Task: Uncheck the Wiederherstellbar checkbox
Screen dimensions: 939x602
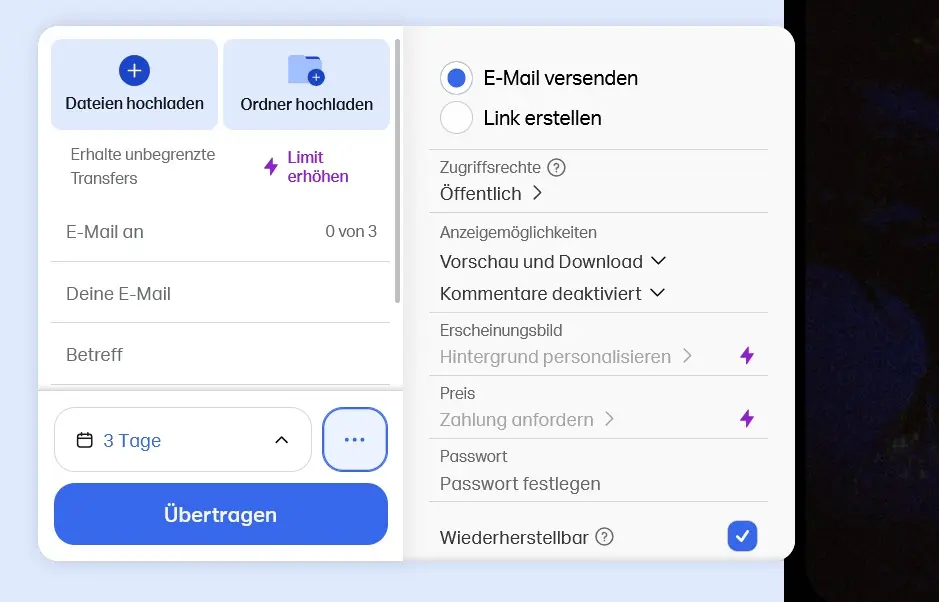Action: (742, 536)
